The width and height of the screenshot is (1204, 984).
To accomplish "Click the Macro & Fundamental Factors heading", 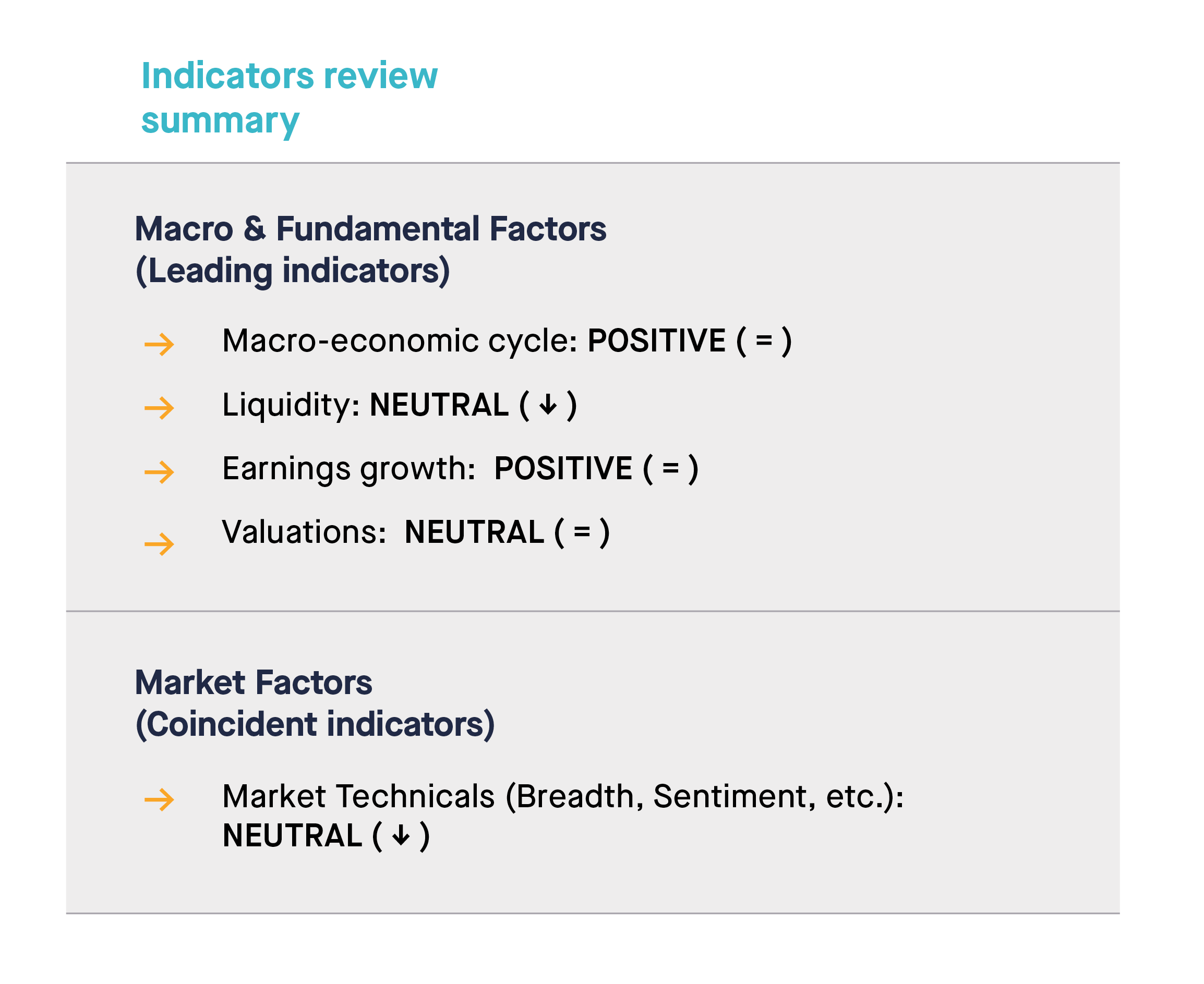I will 370,229.
